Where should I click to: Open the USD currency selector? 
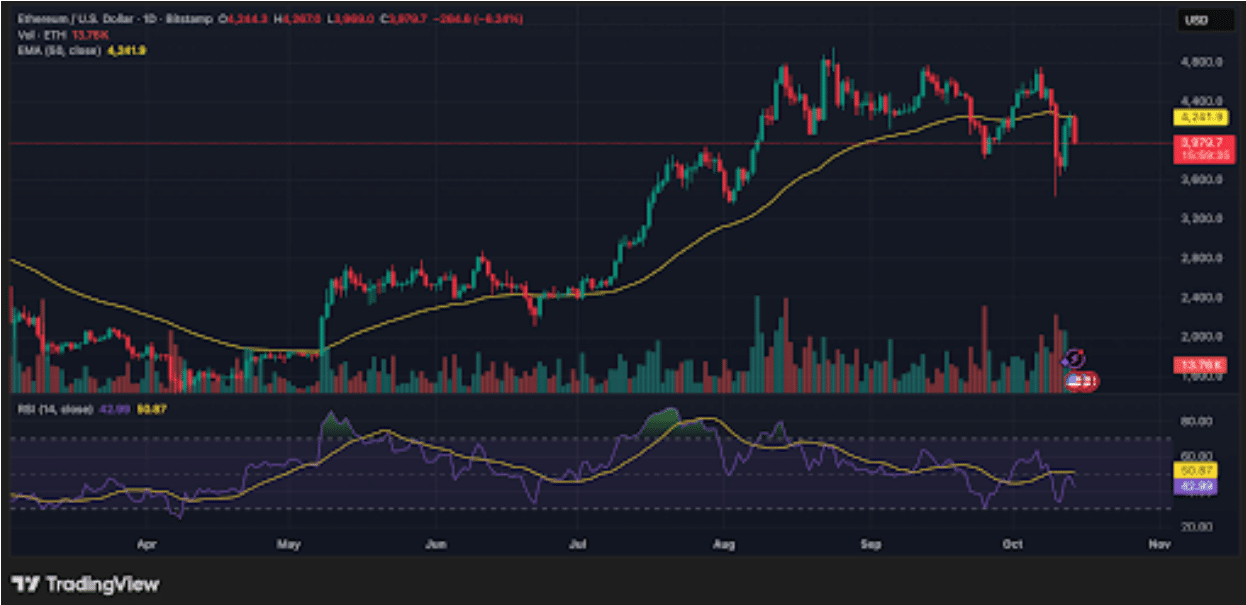[x=1197, y=18]
